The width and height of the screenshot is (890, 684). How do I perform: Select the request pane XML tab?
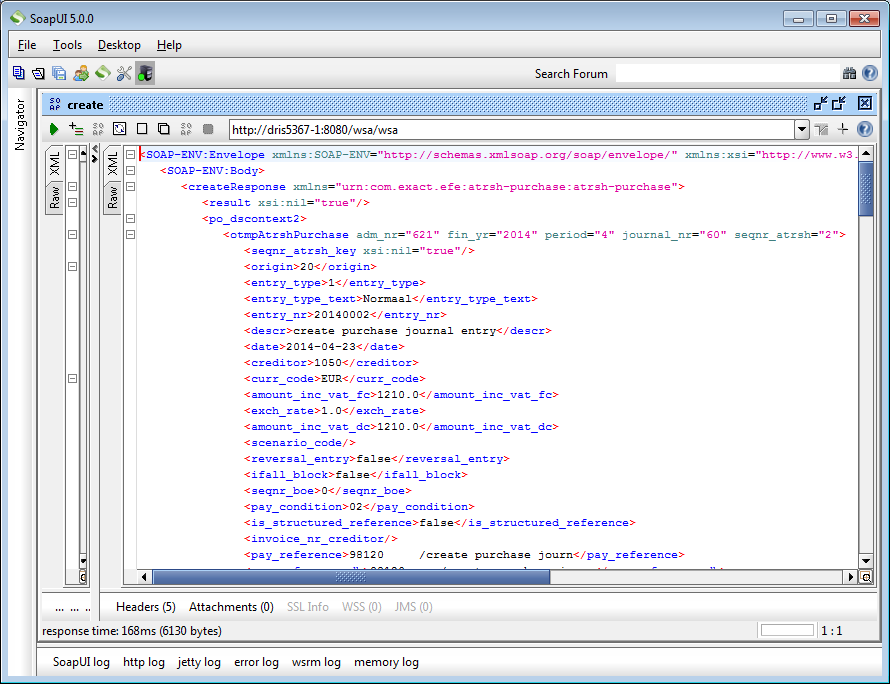pos(54,163)
